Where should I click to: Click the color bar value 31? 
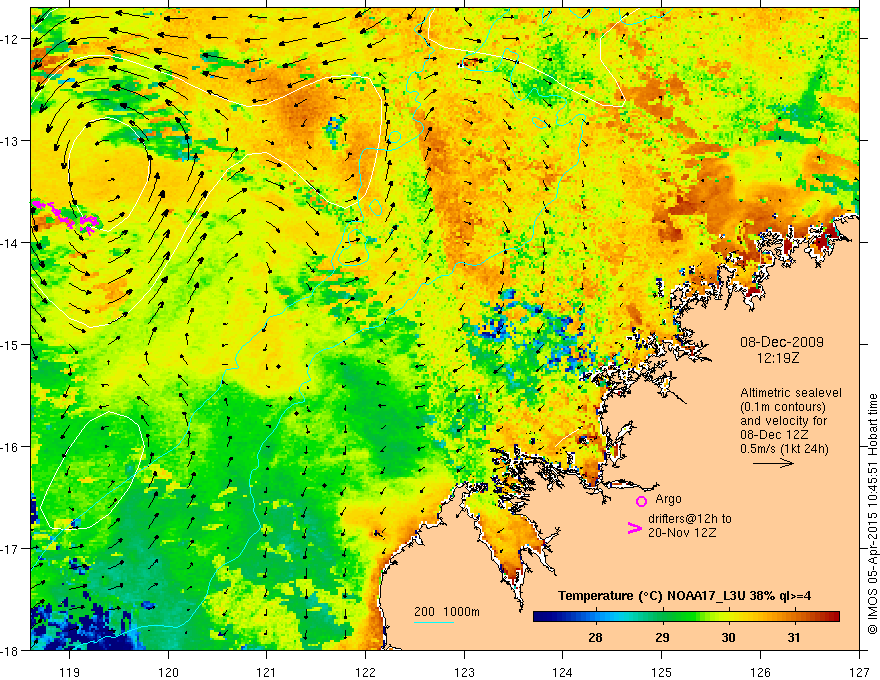coord(793,637)
